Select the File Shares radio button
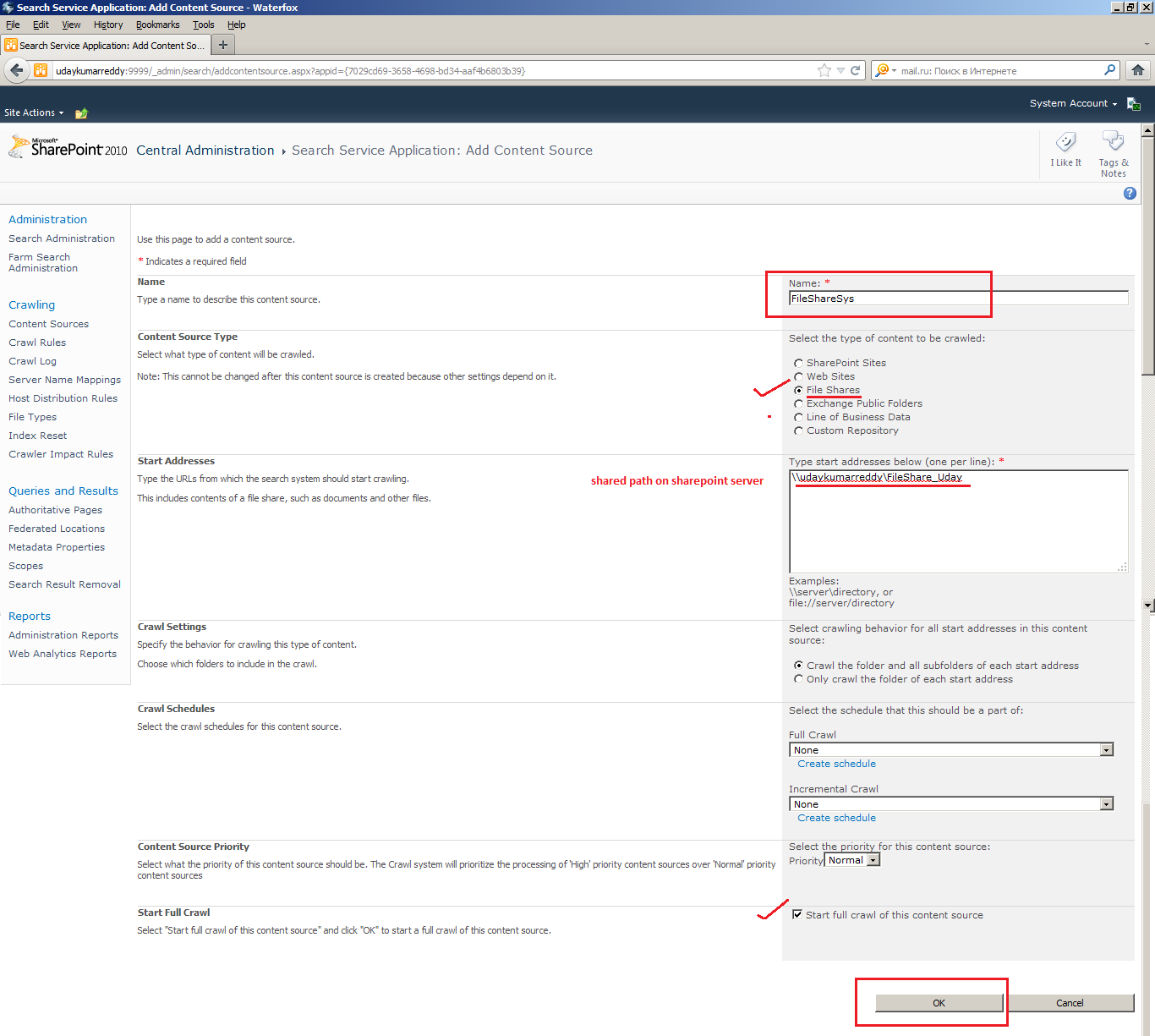This screenshot has width=1155, height=1036. click(x=798, y=391)
